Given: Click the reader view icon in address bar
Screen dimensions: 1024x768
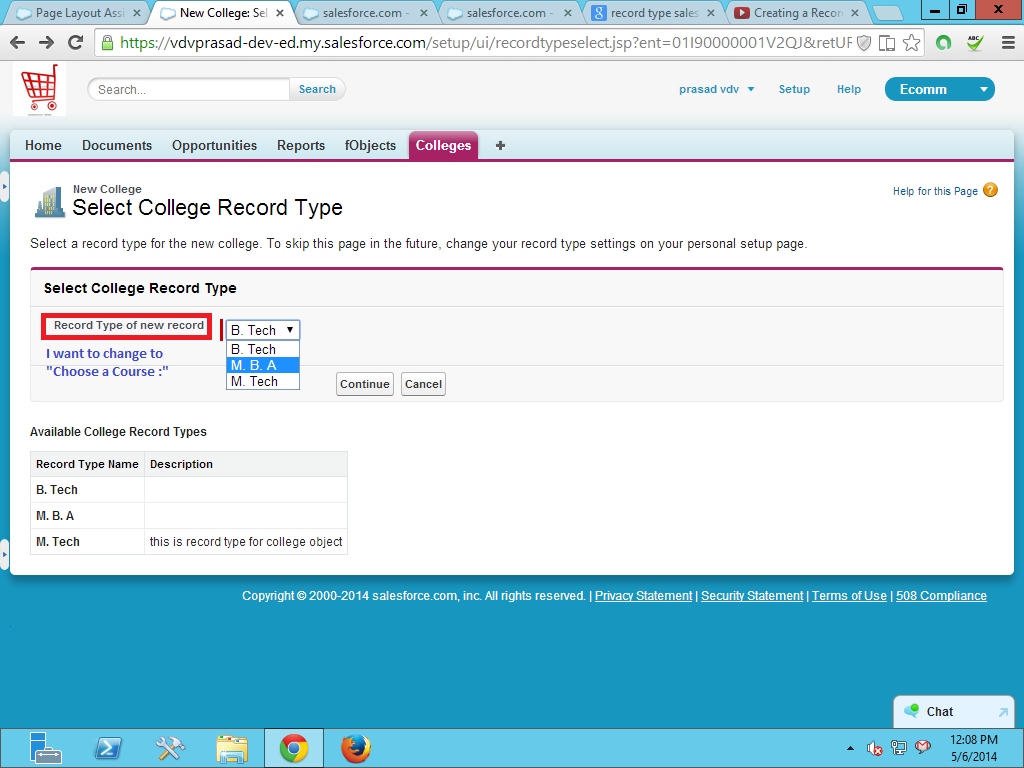Looking at the screenshot, I should [886, 43].
